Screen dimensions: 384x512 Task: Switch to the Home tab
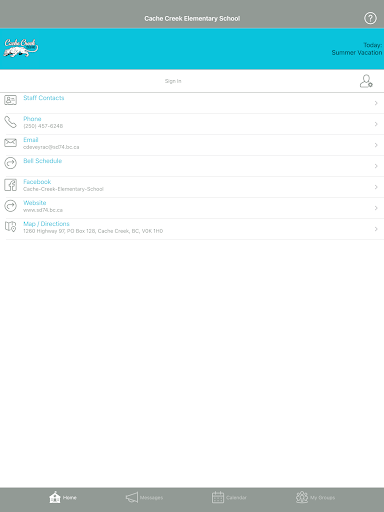[63, 497]
